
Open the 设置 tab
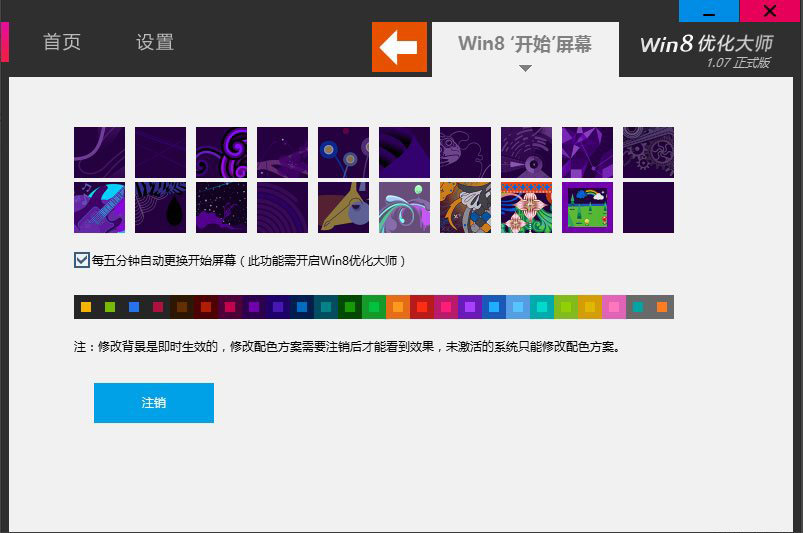click(155, 42)
